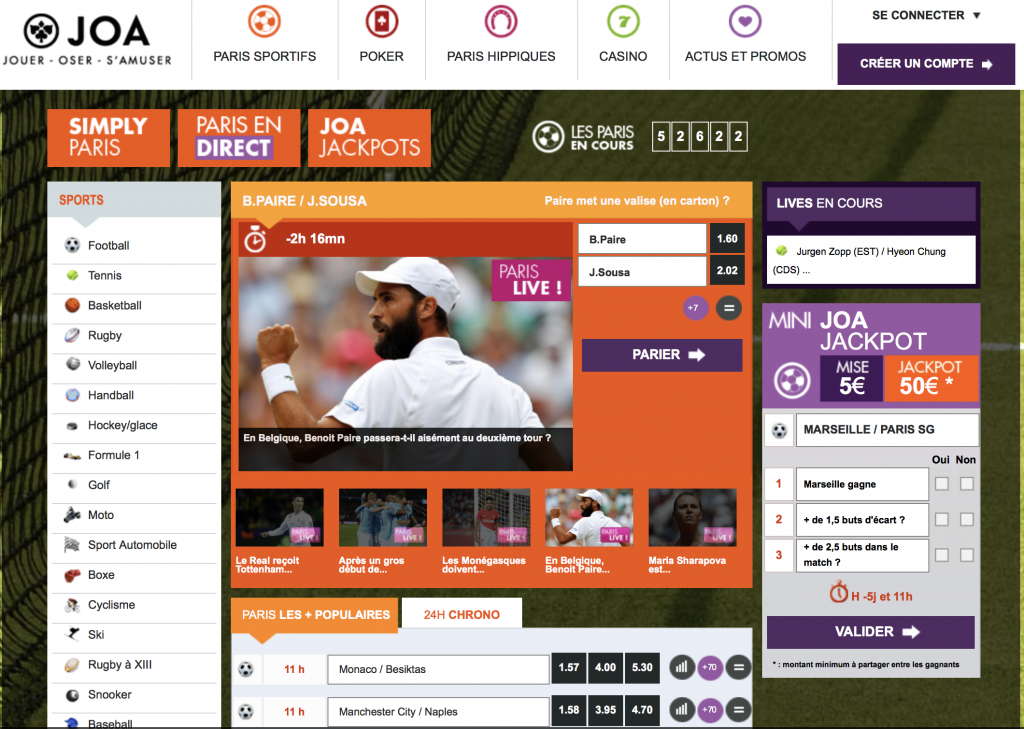Check Non for + de 2,5 buts dans le match
This screenshot has height=729, width=1024.
pos(967,555)
